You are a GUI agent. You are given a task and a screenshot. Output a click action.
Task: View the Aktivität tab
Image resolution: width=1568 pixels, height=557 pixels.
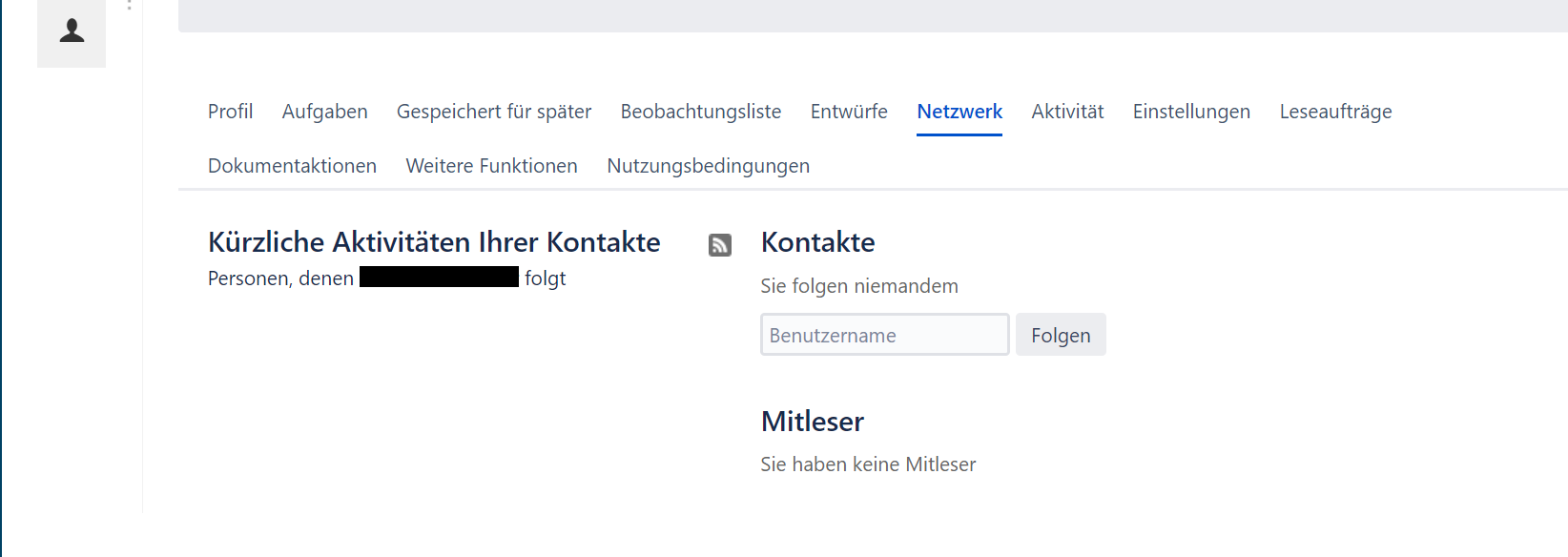pyautogui.click(x=1066, y=112)
